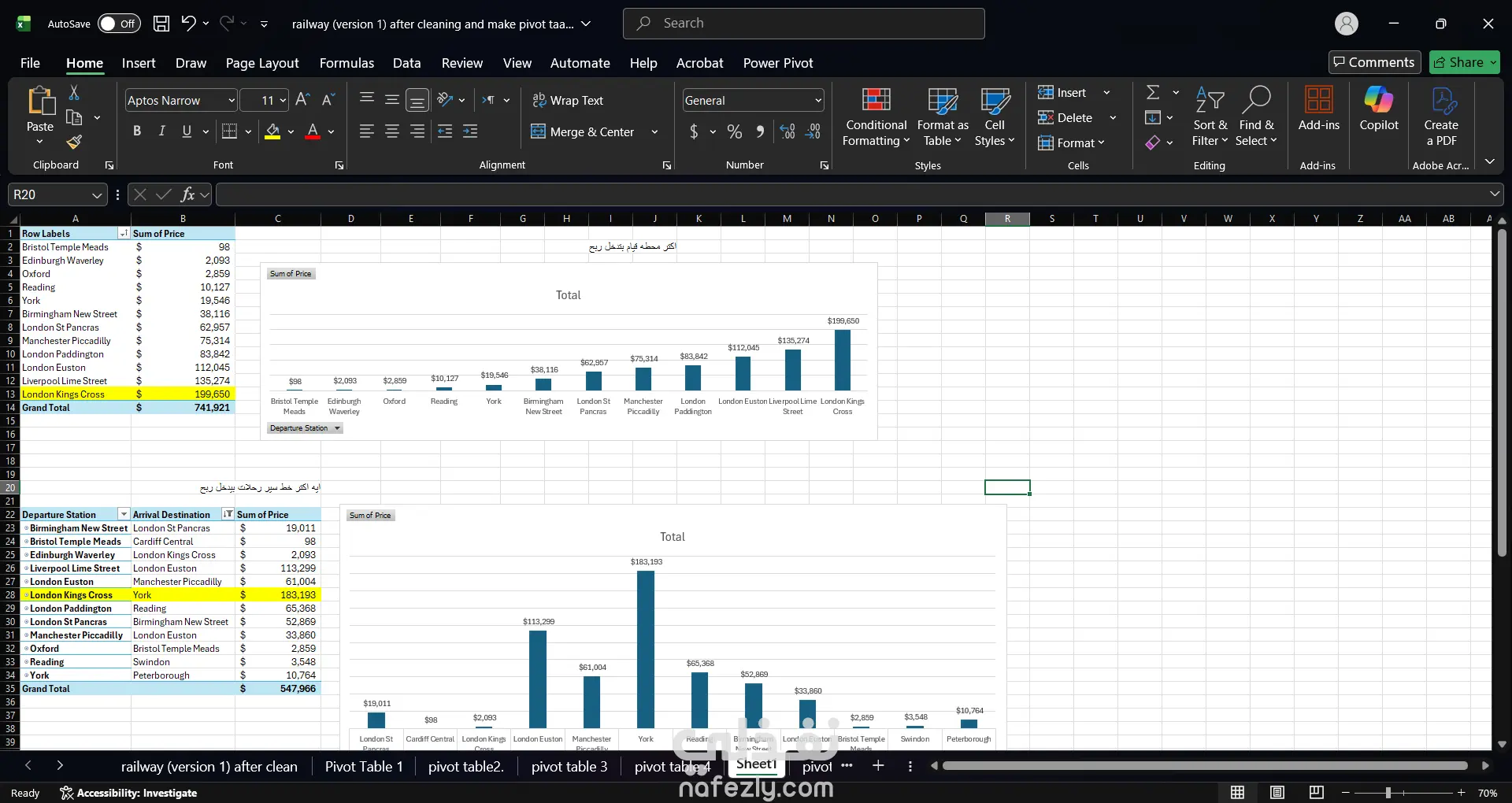Switch to Page Layout view in status bar
This screenshot has height=803, width=1512.
pos(1277,792)
